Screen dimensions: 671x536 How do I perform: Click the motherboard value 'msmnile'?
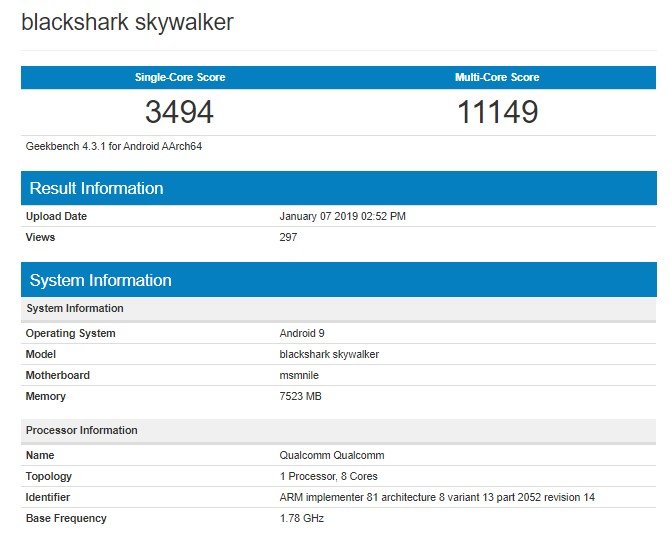pyautogui.click(x=299, y=375)
